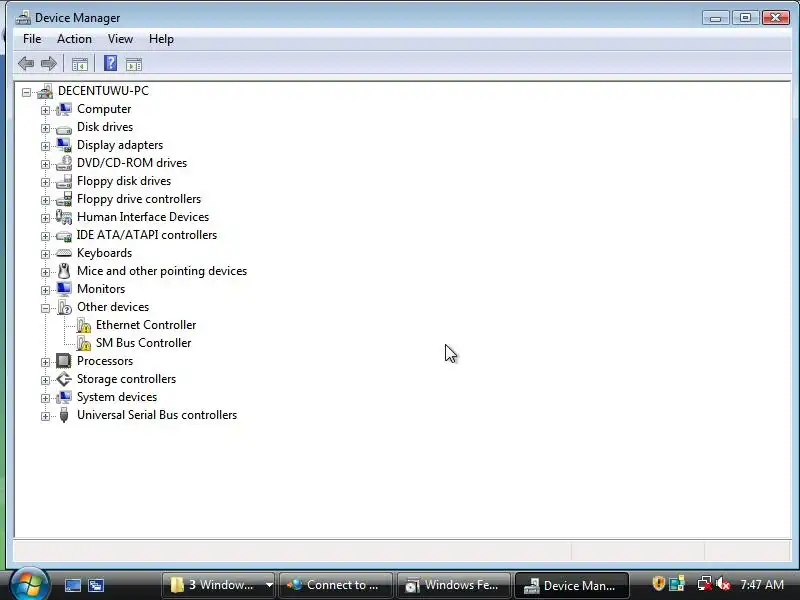Image resolution: width=800 pixels, height=600 pixels.
Task: Click the DVD/CD-ROM drives icon
Action: click(x=64, y=163)
